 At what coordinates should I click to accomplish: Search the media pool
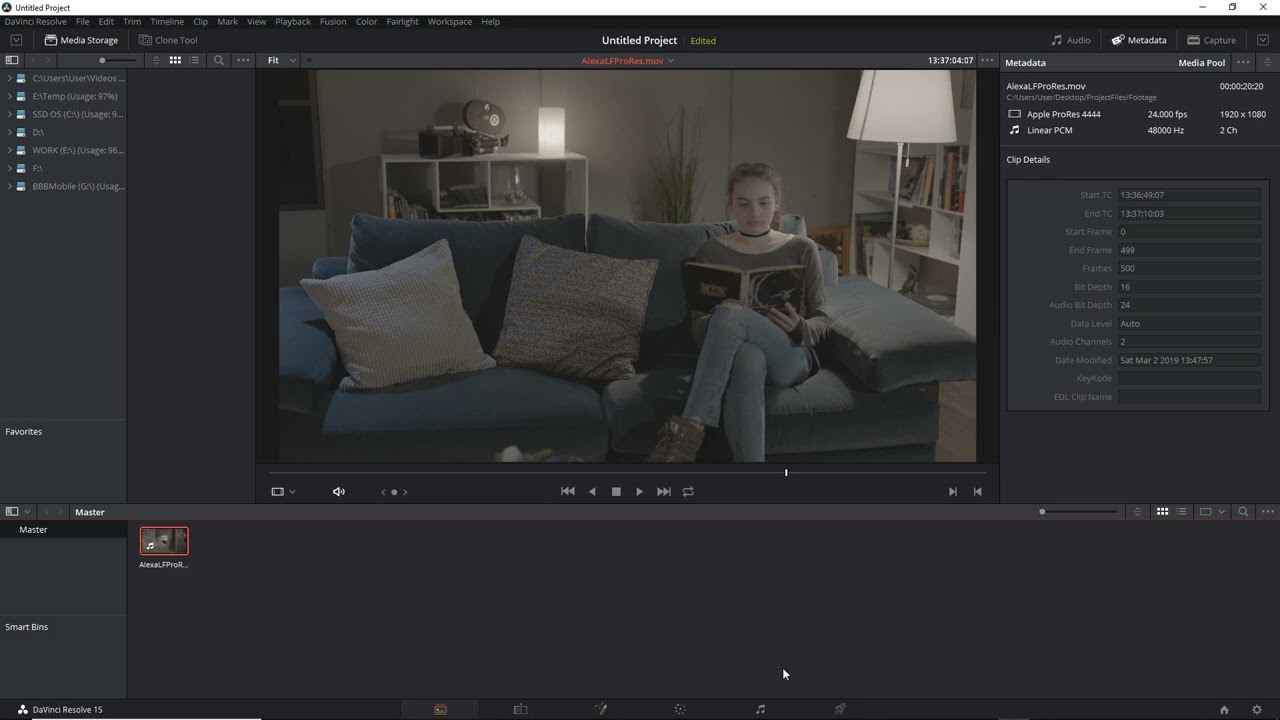point(1243,512)
